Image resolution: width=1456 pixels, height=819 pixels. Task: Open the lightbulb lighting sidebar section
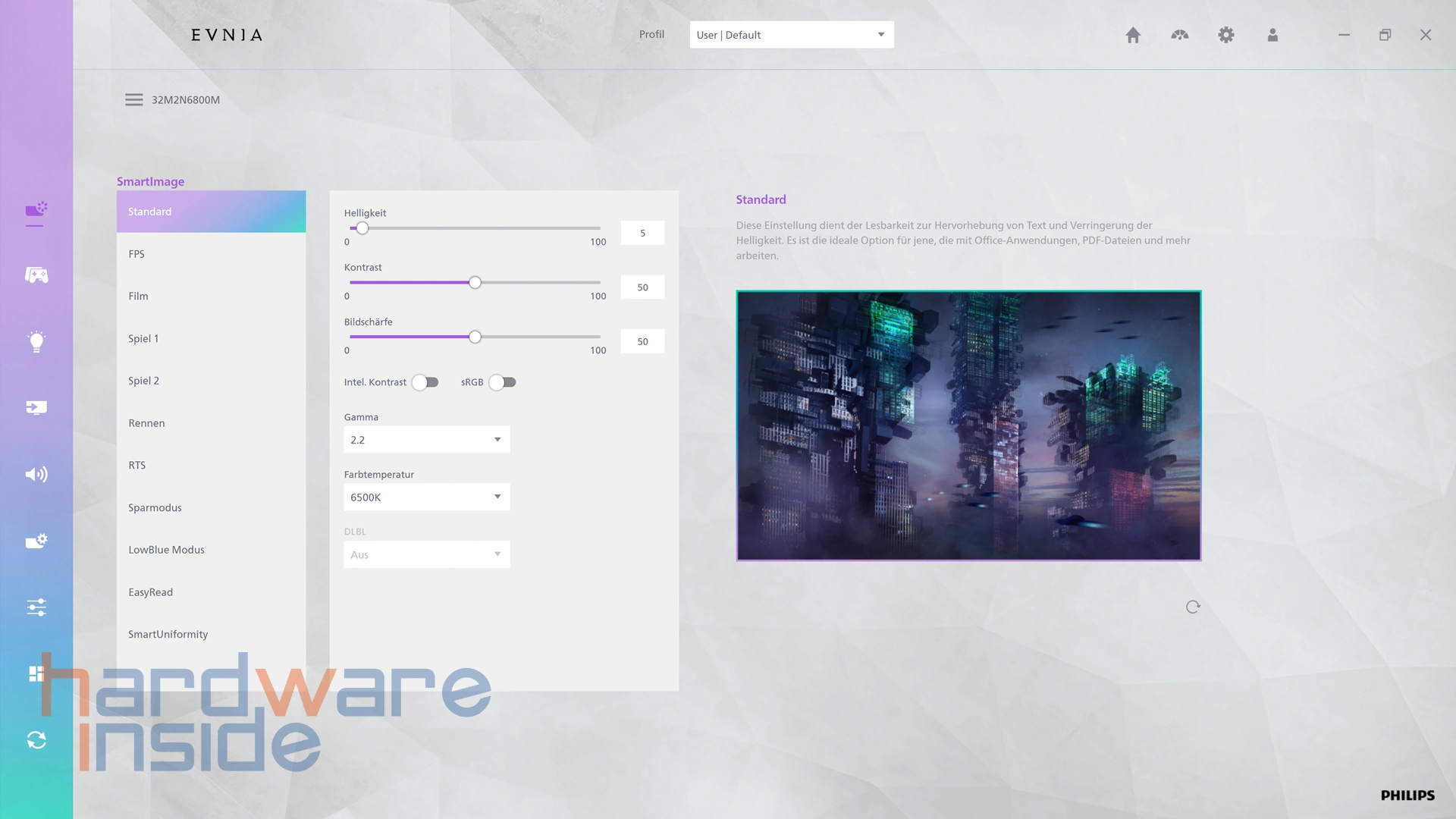pyautogui.click(x=36, y=341)
